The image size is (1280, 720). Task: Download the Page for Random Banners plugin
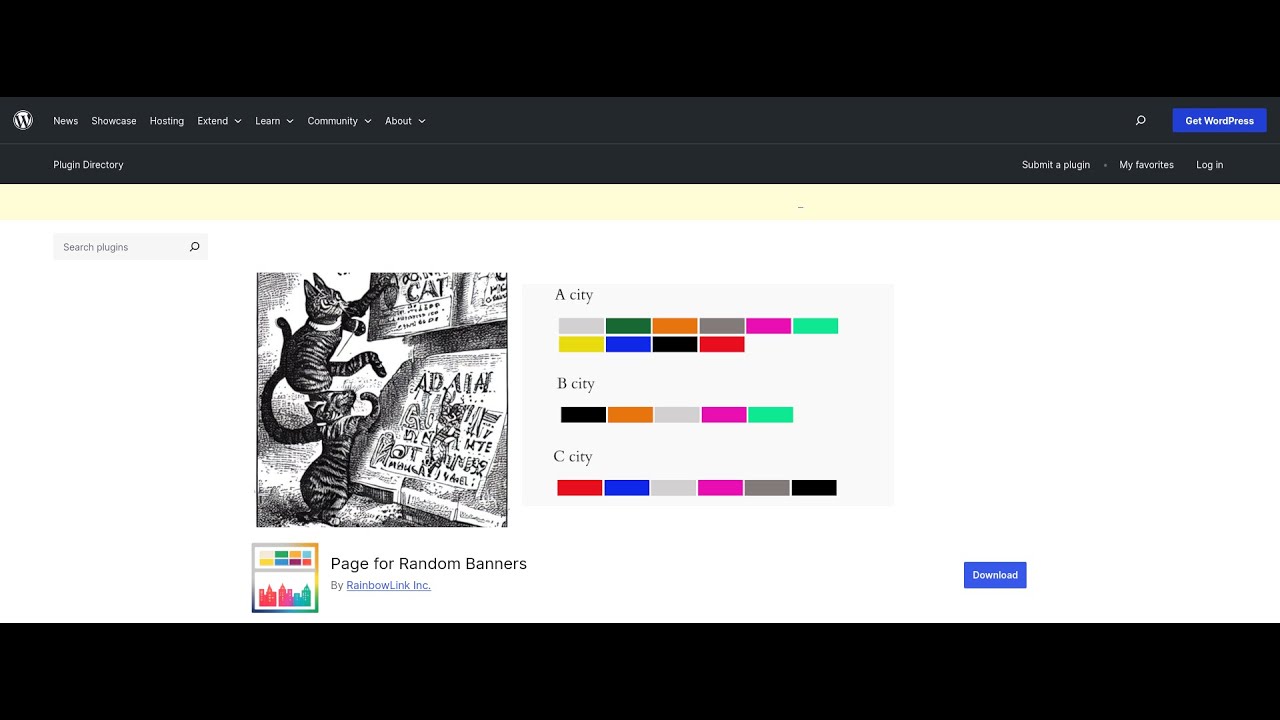click(x=995, y=575)
